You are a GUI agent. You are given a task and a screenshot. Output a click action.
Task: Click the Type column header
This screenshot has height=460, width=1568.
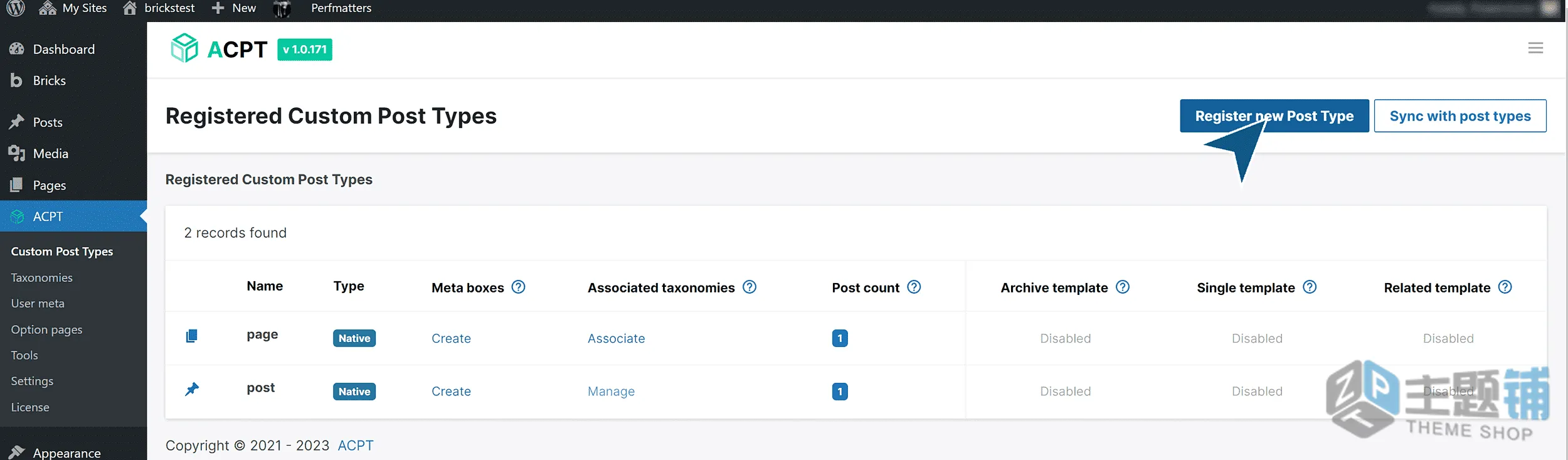(x=349, y=286)
